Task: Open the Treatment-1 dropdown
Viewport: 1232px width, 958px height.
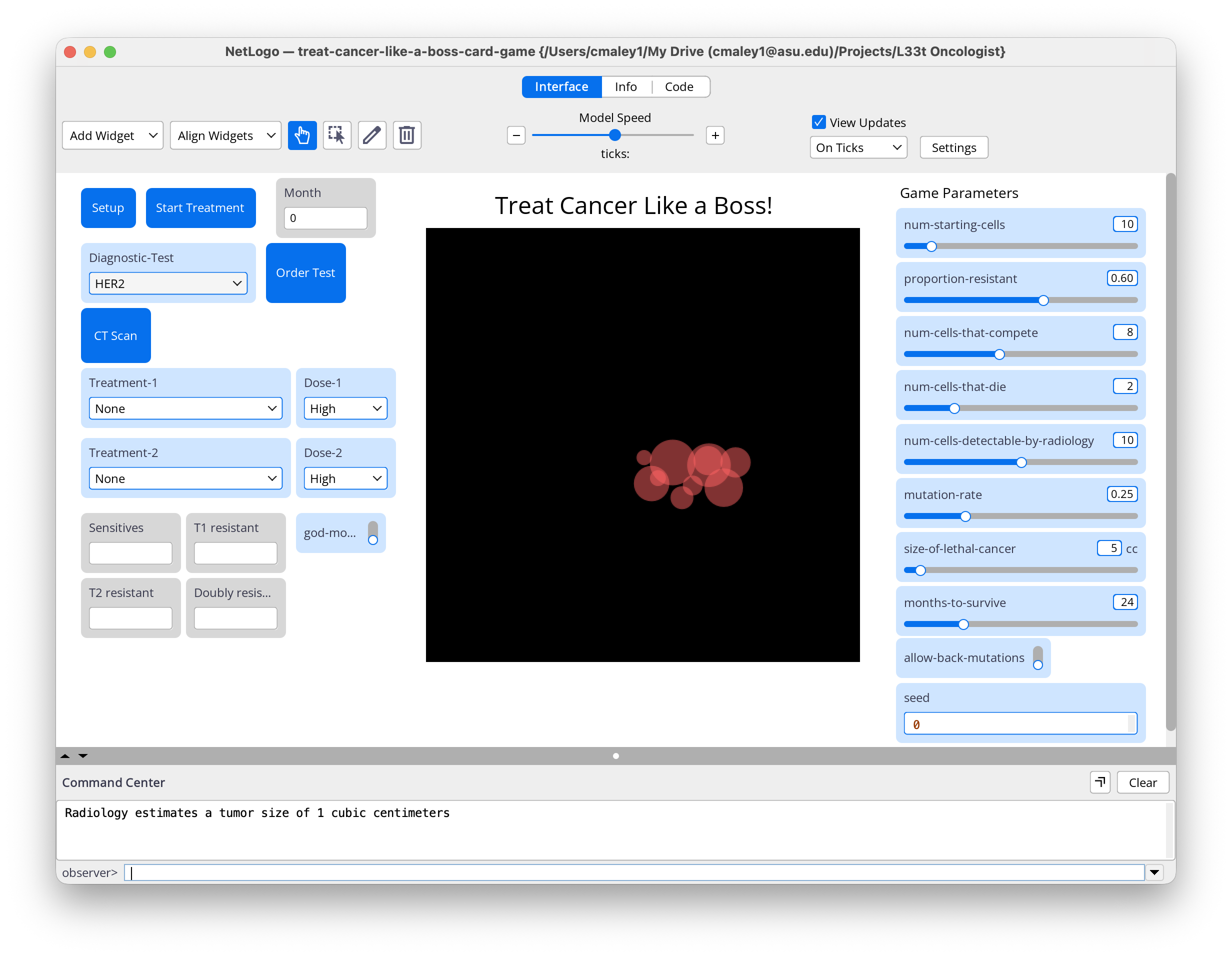Action: coord(185,408)
